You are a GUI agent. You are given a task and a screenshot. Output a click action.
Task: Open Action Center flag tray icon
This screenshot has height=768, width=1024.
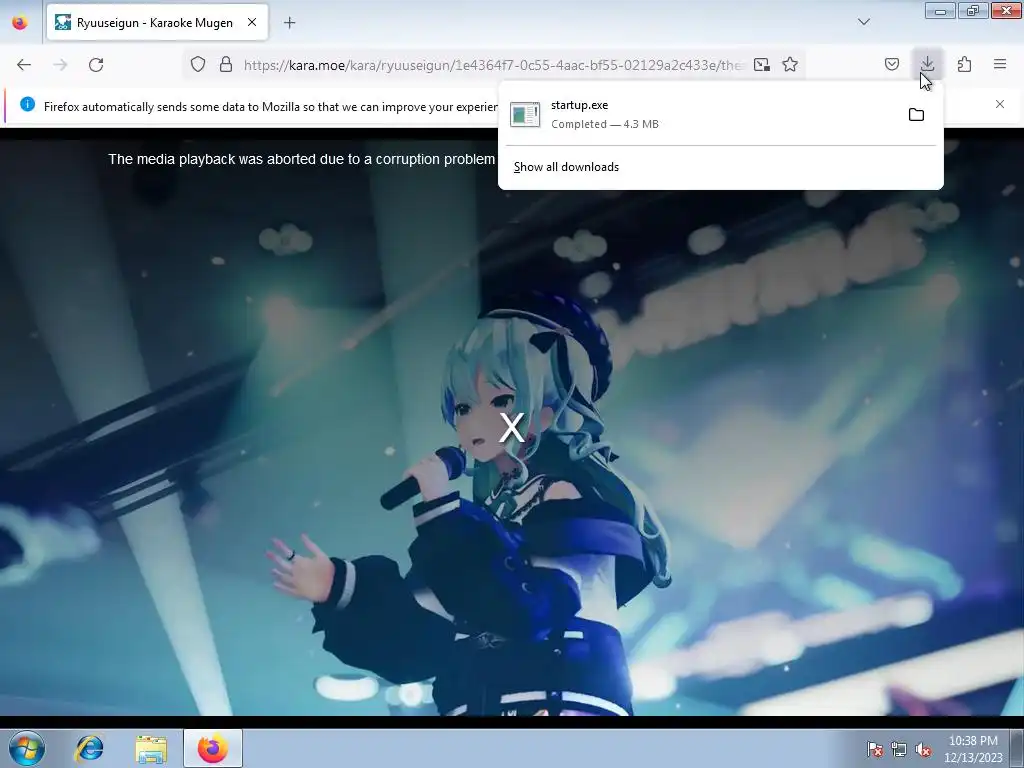point(874,750)
